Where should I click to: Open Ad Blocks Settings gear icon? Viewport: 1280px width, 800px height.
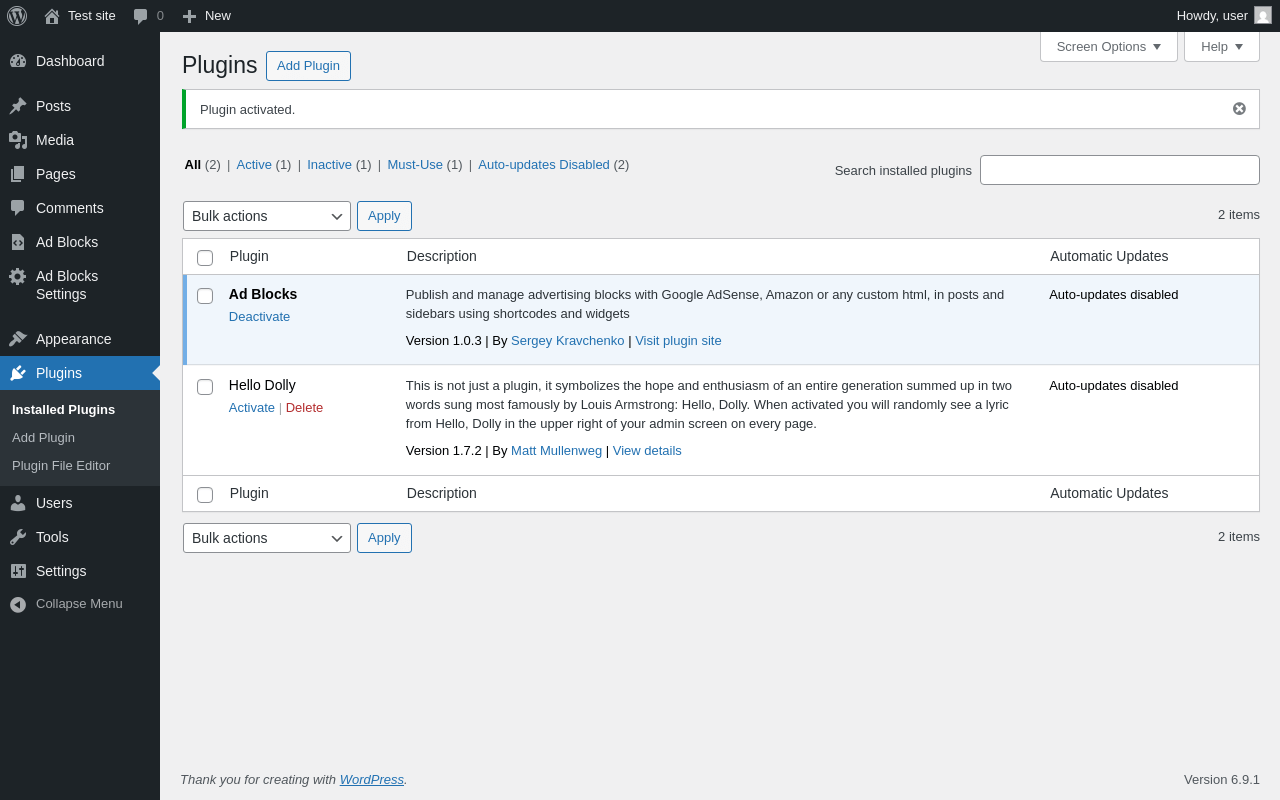click(x=18, y=277)
